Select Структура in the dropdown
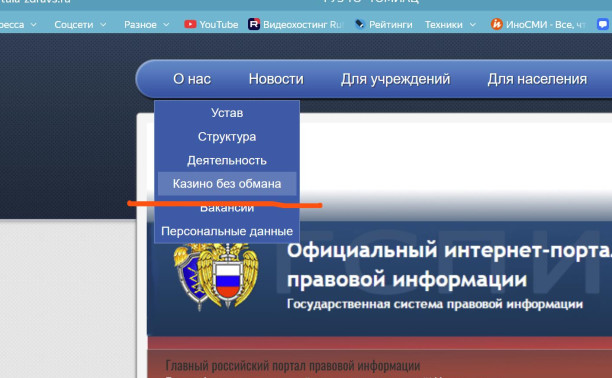Viewport: 612px width, 378px height. coord(227,137)
